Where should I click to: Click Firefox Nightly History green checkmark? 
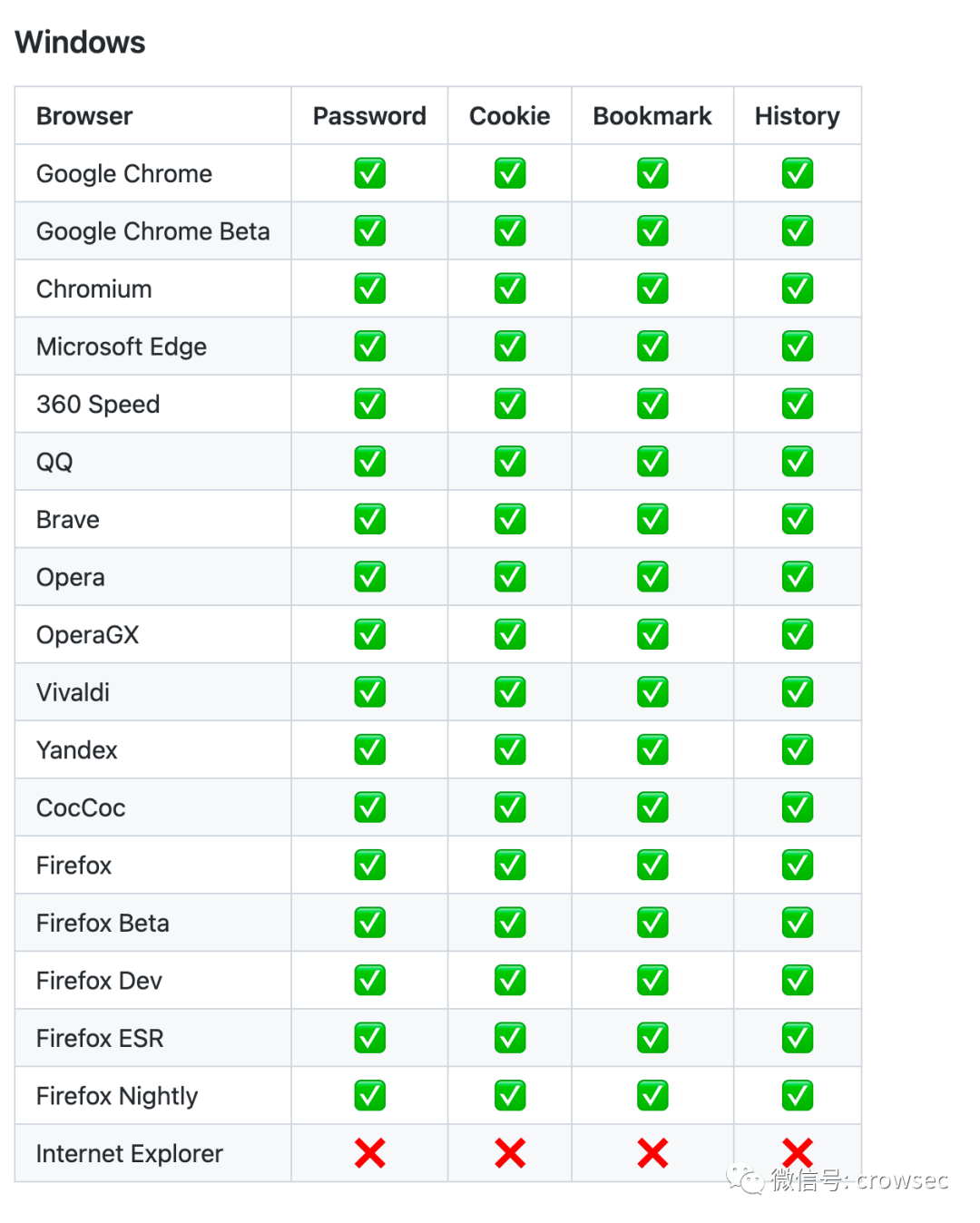(x=798, y=1096)
